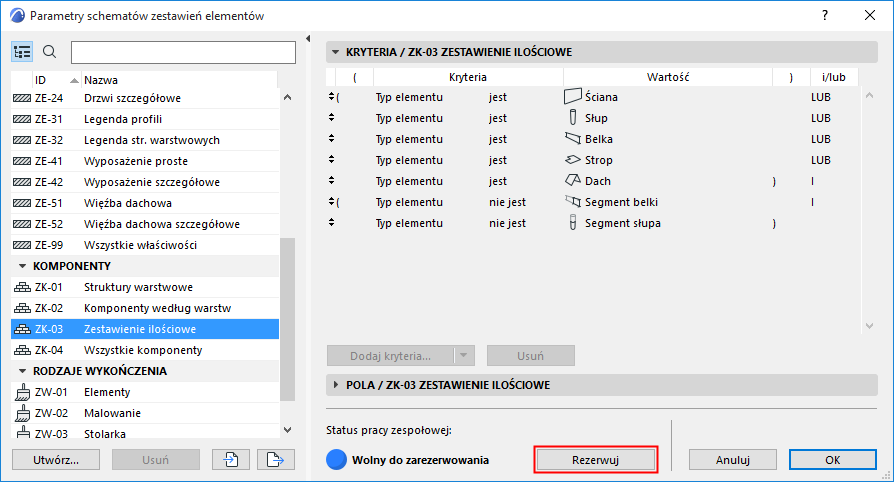This screenshot has width=894, height=482.
Task: Click the Dach roof icon in criteria
Action: 573,181
